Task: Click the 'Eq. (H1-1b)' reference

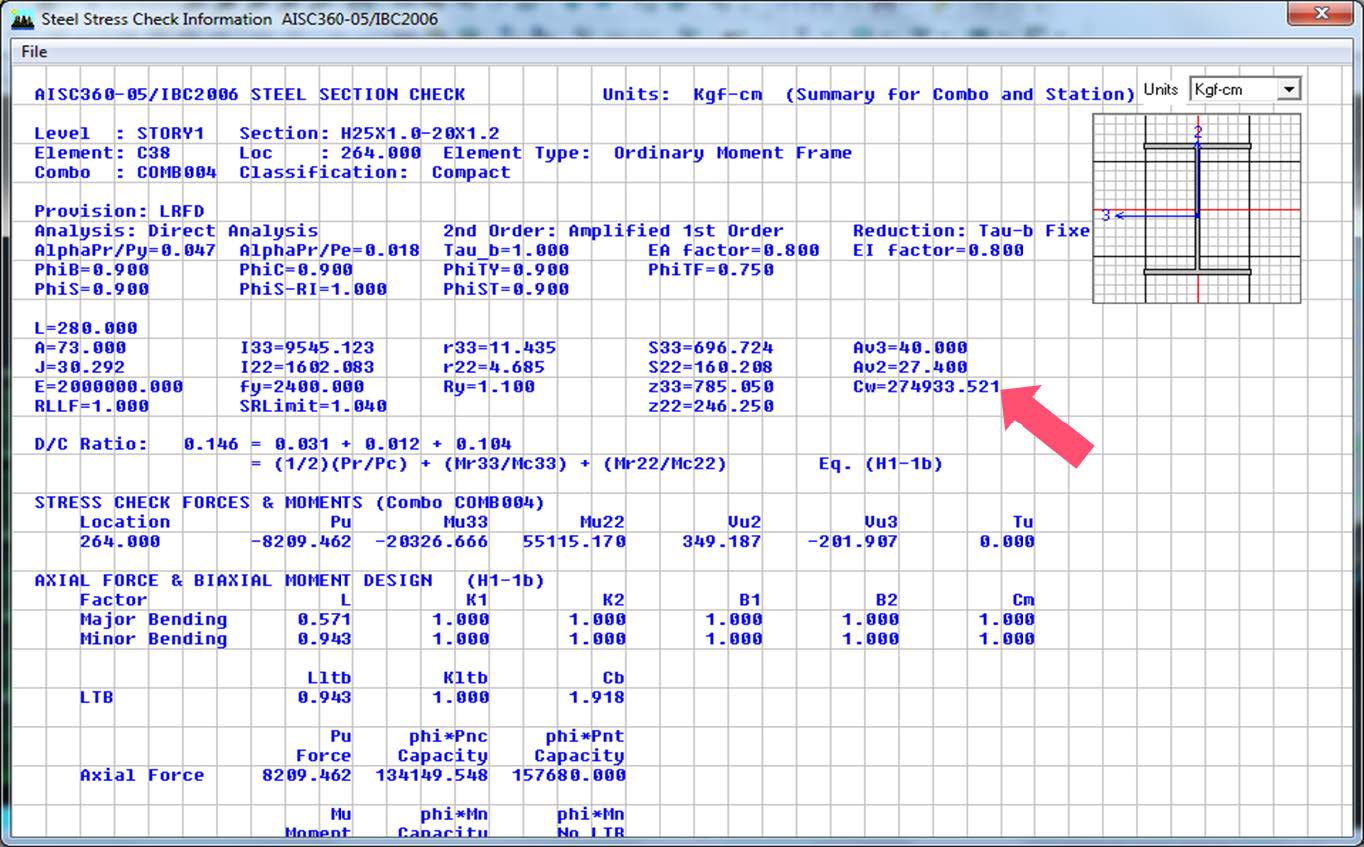Action: (x=881, y=464)
